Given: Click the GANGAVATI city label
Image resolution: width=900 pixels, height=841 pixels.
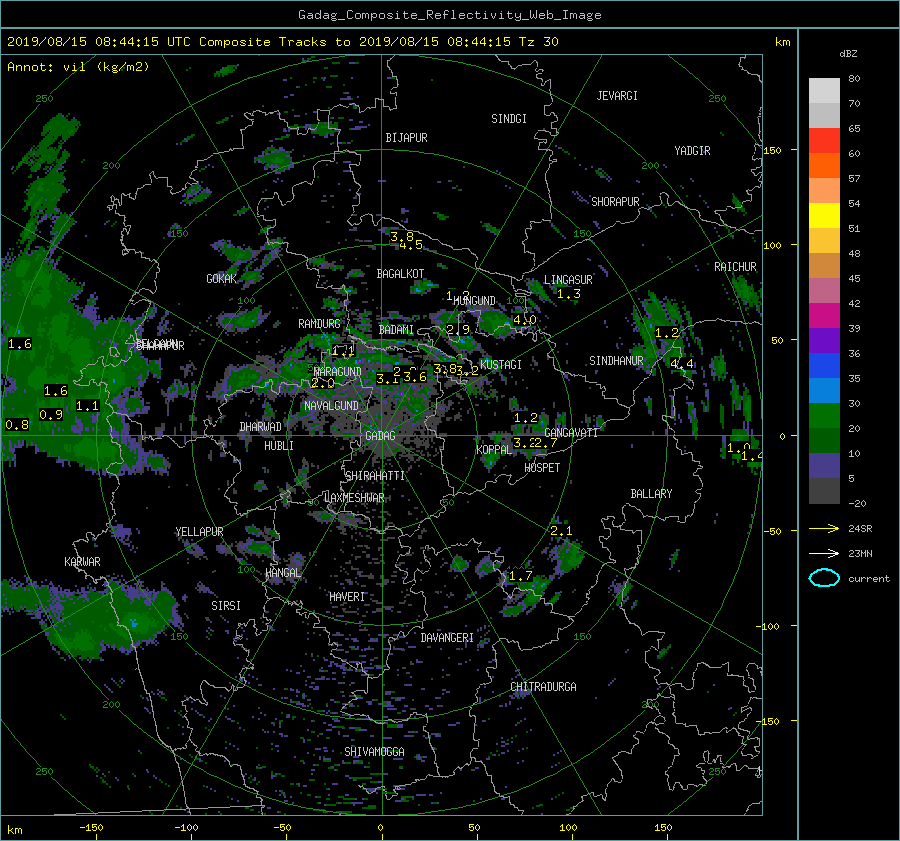Looking at the screenshot, I should tap(571, 432).
